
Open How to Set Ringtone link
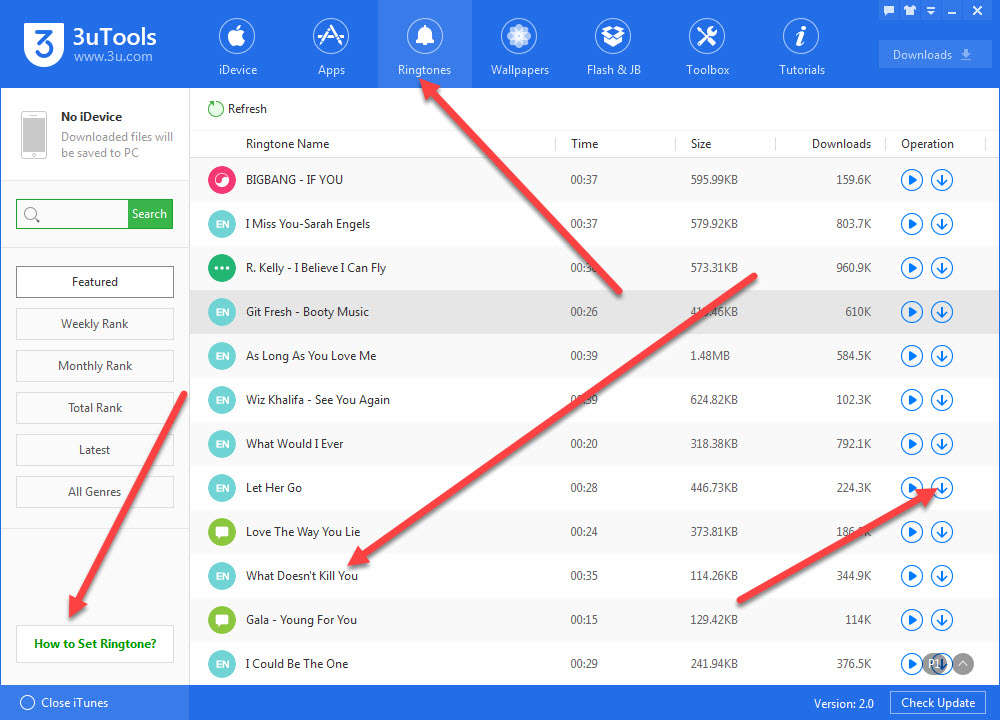click(x=94, y=644)
